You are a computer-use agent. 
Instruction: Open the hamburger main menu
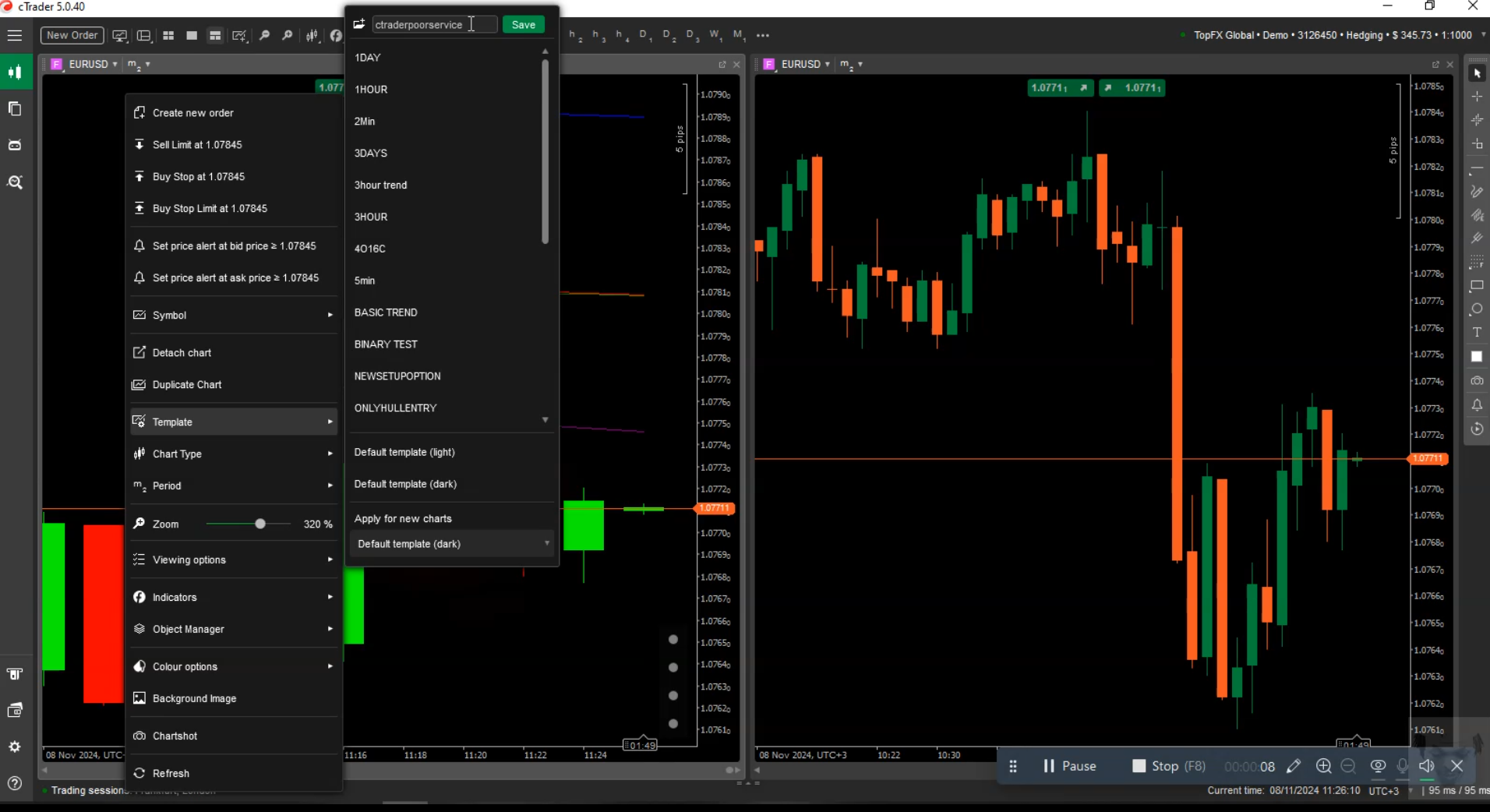(x=15, y=35)
